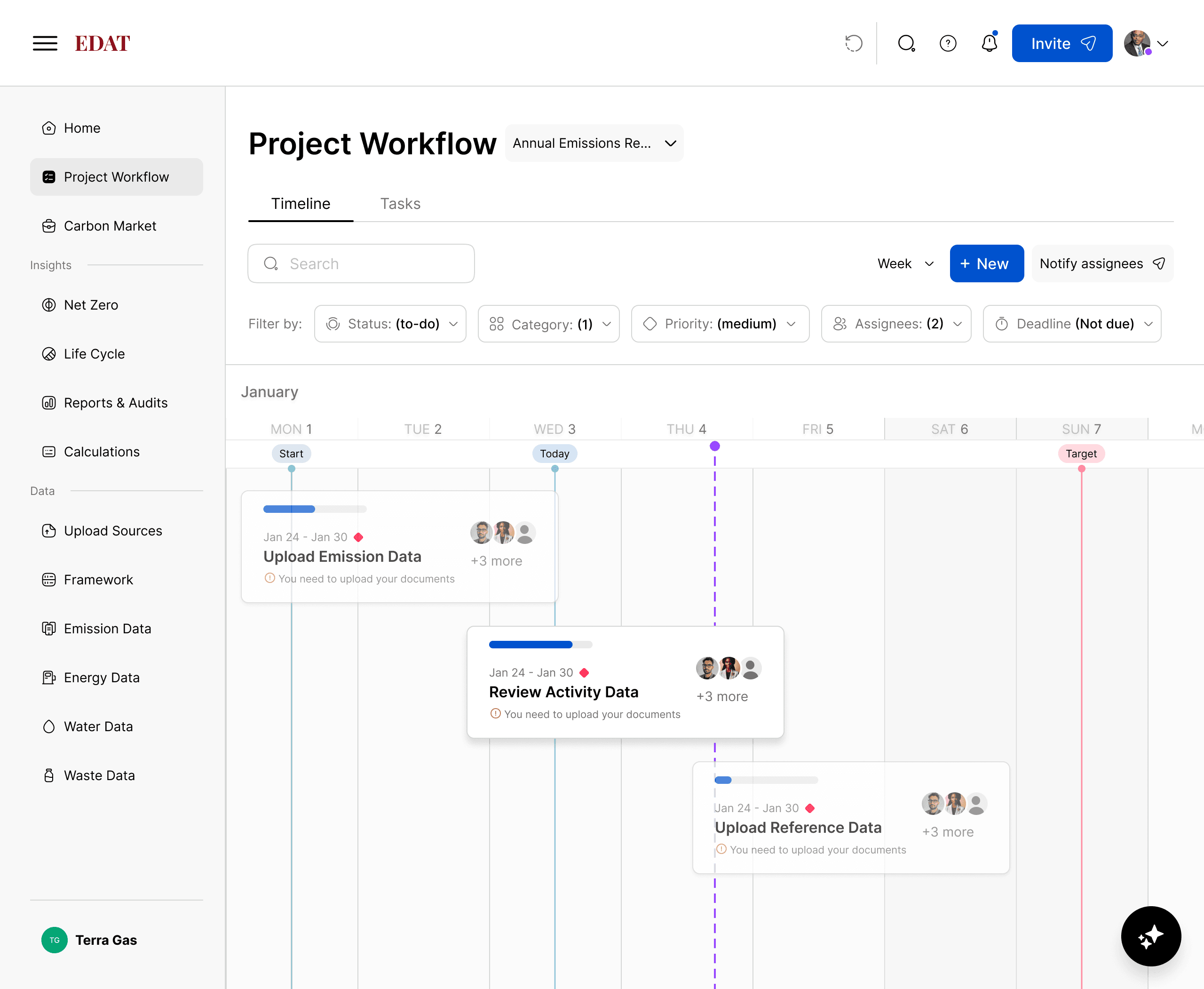Open the Deadline (Not due) filter

pyautogui.click(x=1072, y=324)
